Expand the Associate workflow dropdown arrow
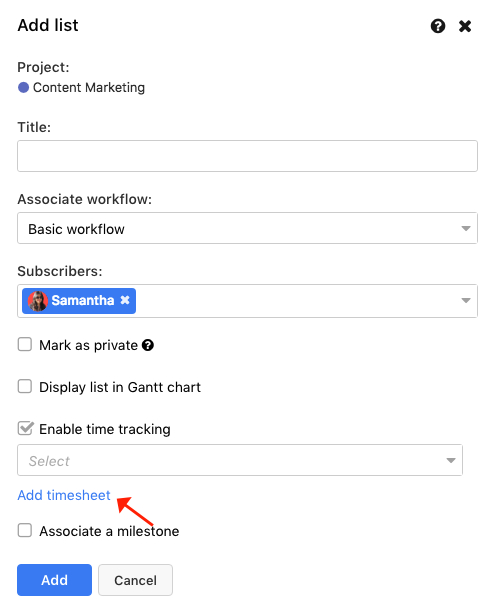 pos(465,228)
